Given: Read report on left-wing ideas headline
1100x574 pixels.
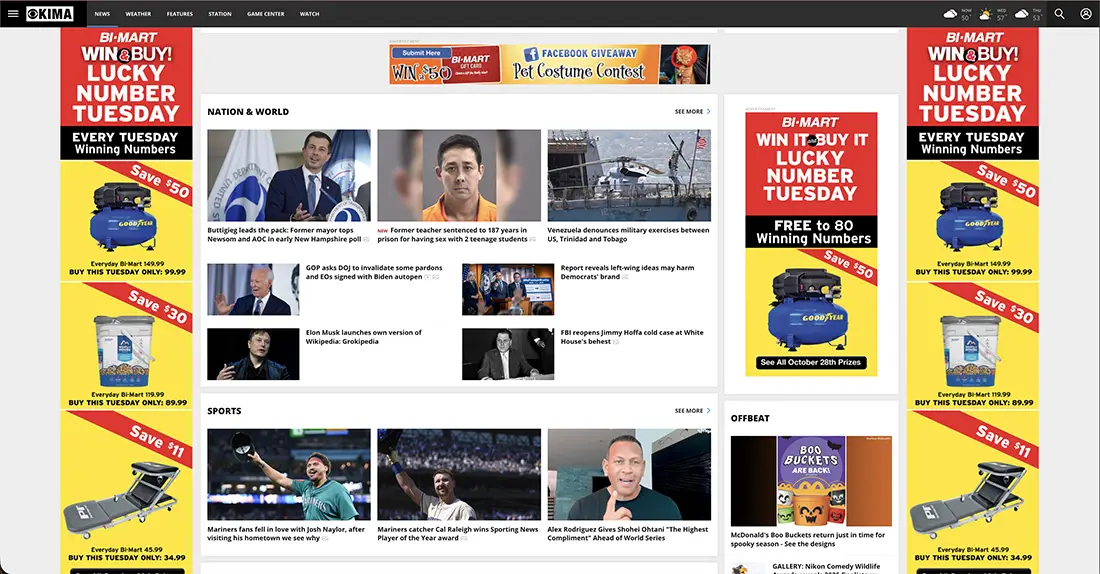Looking at the screenshot, I should coord(627,272).
